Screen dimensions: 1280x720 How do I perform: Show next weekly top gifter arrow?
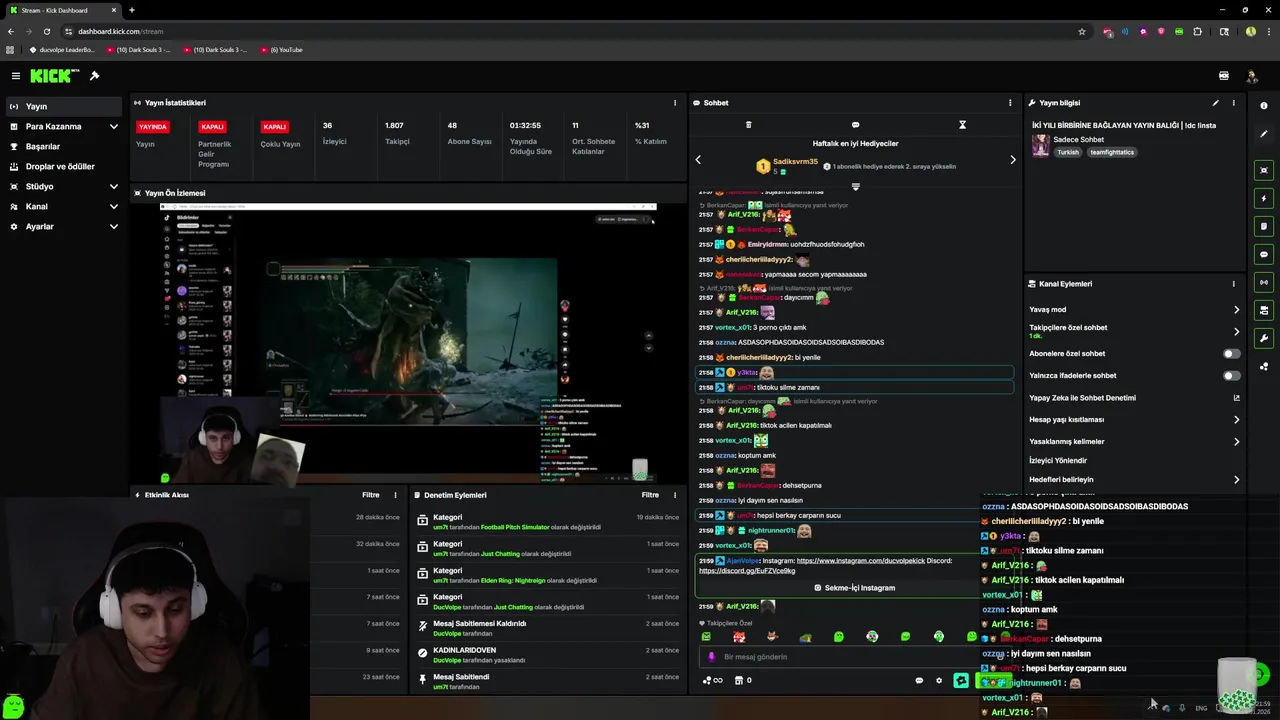click(x=1012, y=160)
